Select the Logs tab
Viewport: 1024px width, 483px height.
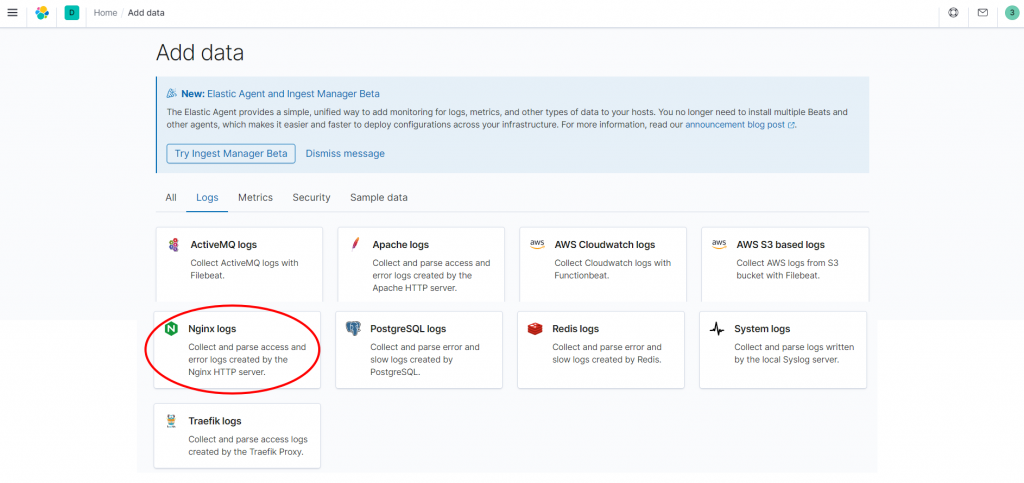pos(207,197)
